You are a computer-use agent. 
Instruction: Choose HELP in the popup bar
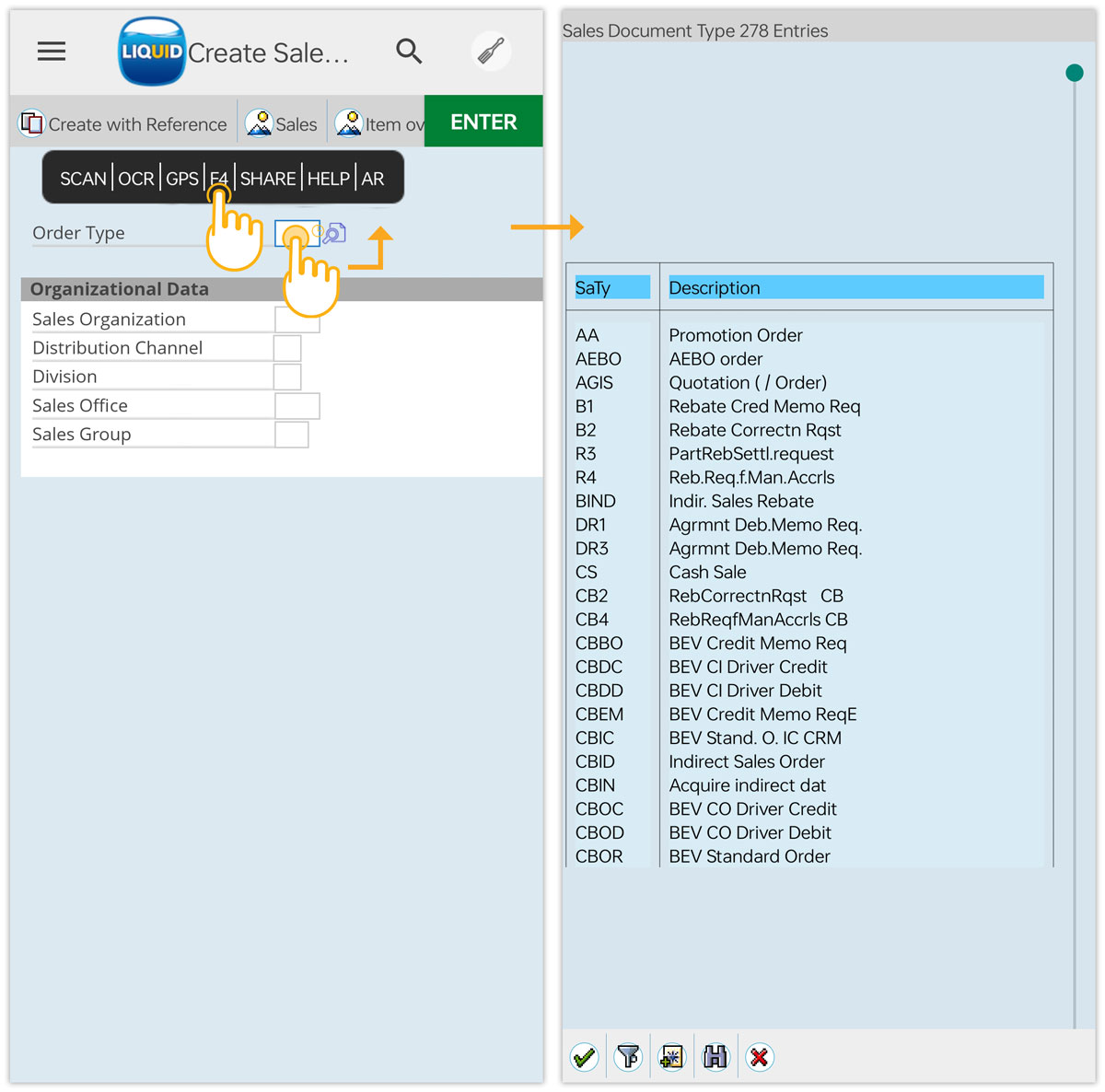329,179
